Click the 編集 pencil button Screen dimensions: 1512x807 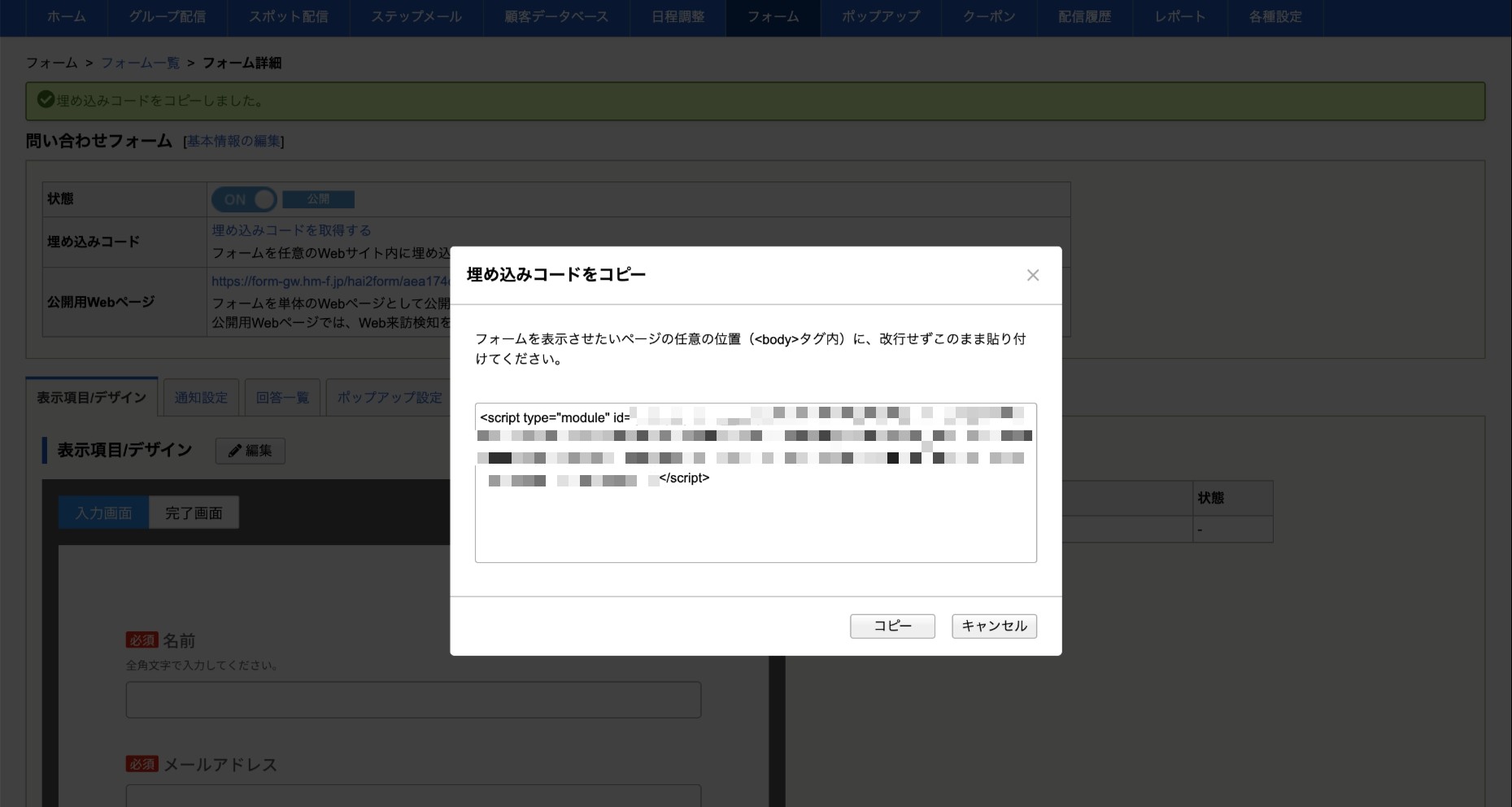[250, 451]
